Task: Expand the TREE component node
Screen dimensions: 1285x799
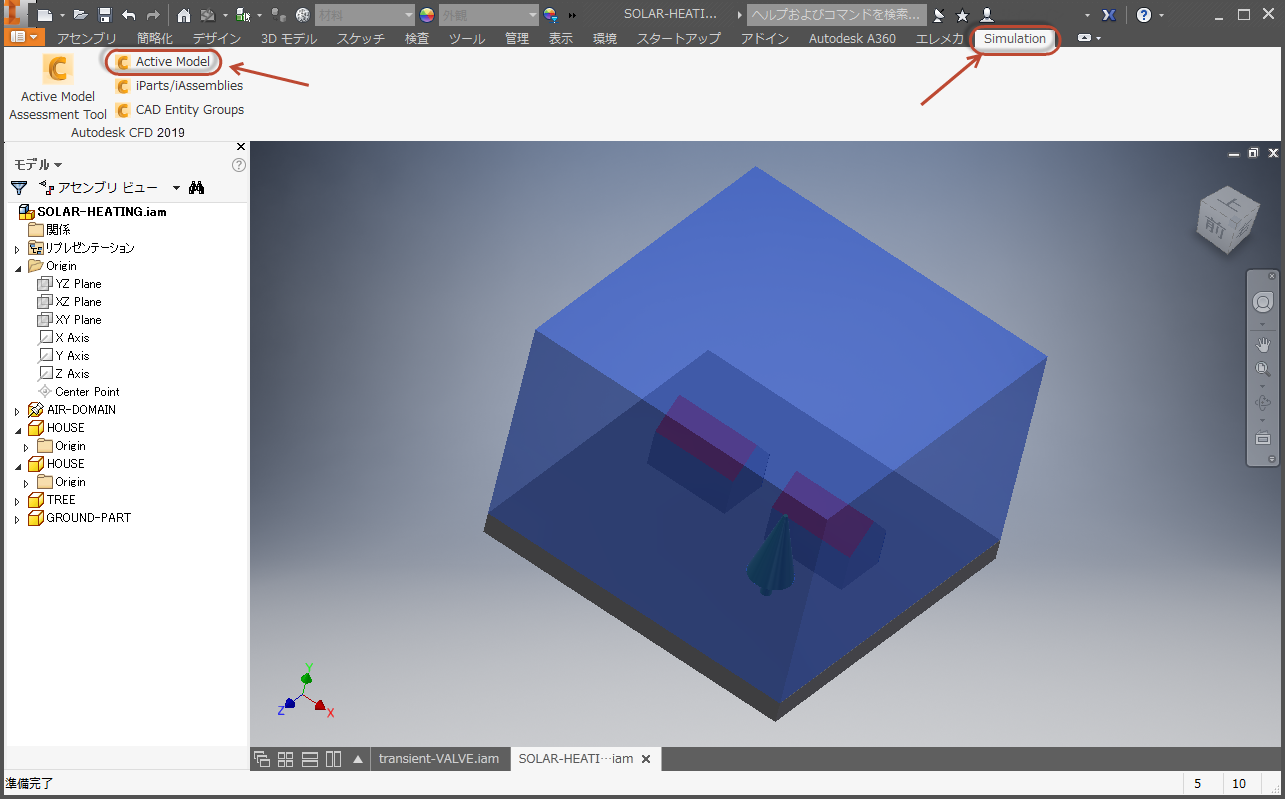Action: coord(17,501)
